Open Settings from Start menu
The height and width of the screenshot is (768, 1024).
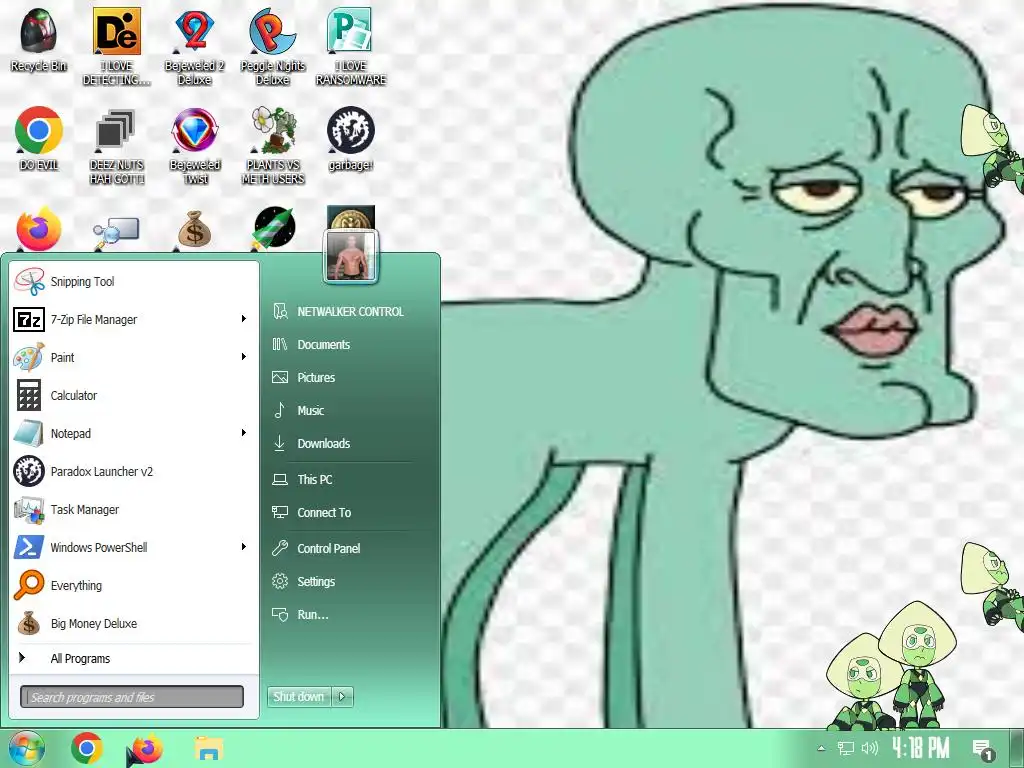pos(350,581)
